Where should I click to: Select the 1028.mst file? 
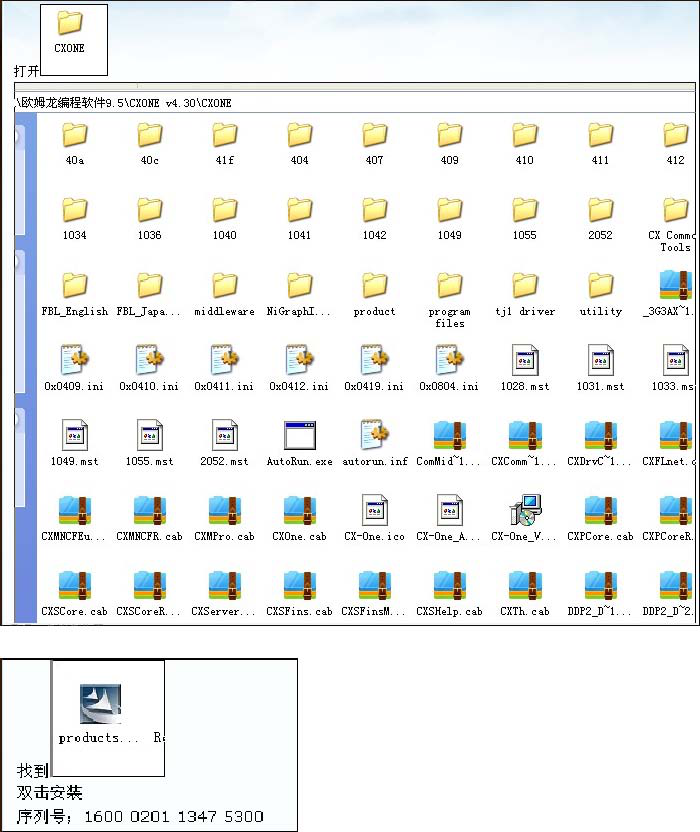click(x=524, y=368)
